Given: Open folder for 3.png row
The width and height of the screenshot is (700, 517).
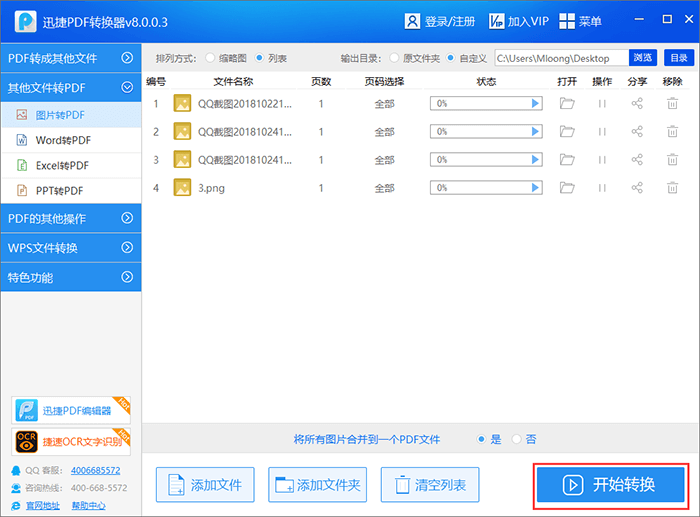Looking at the screenshot, I should 567,188.
